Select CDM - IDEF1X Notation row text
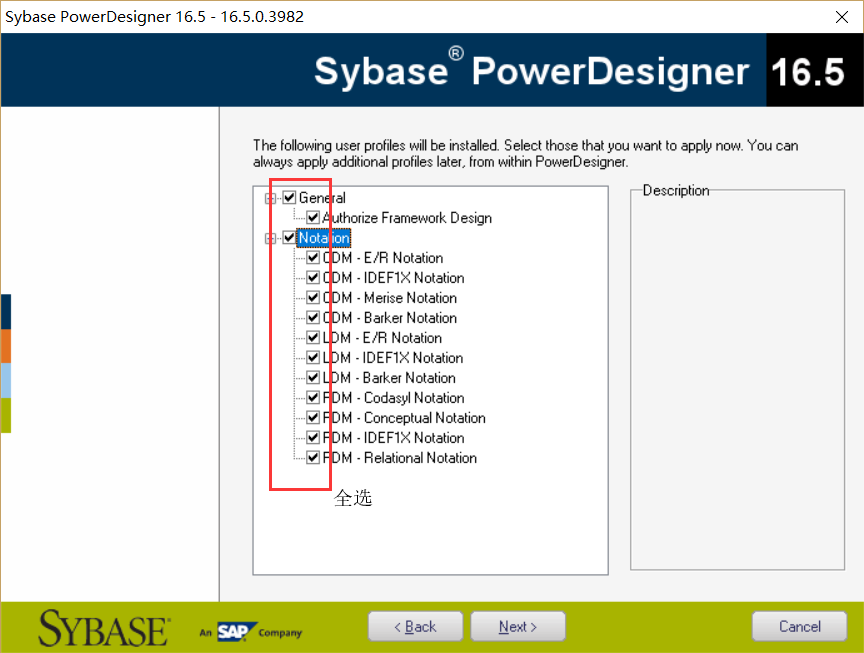 coord(393,278)
